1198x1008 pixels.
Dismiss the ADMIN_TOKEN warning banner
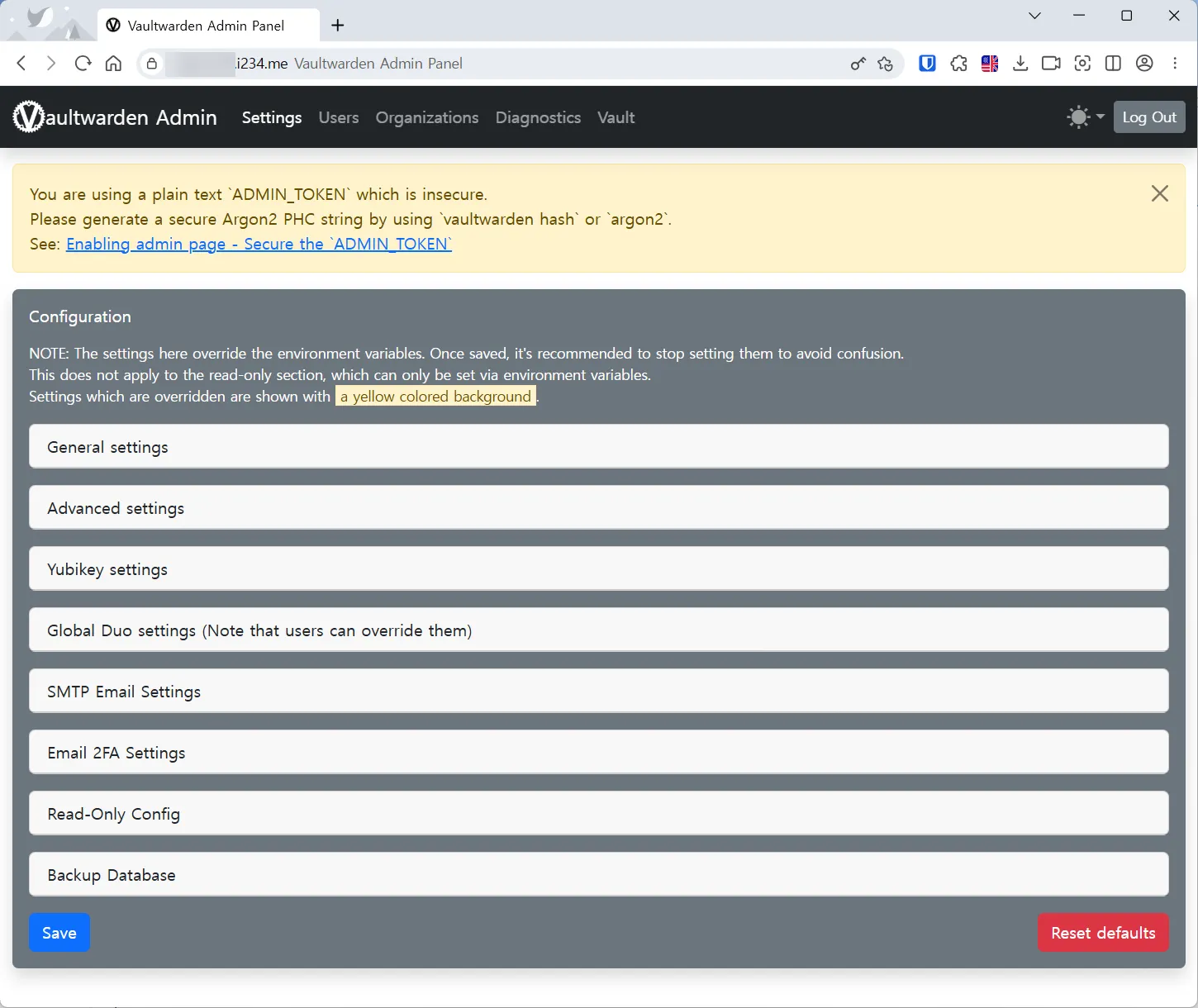(x=1160, y=193)
